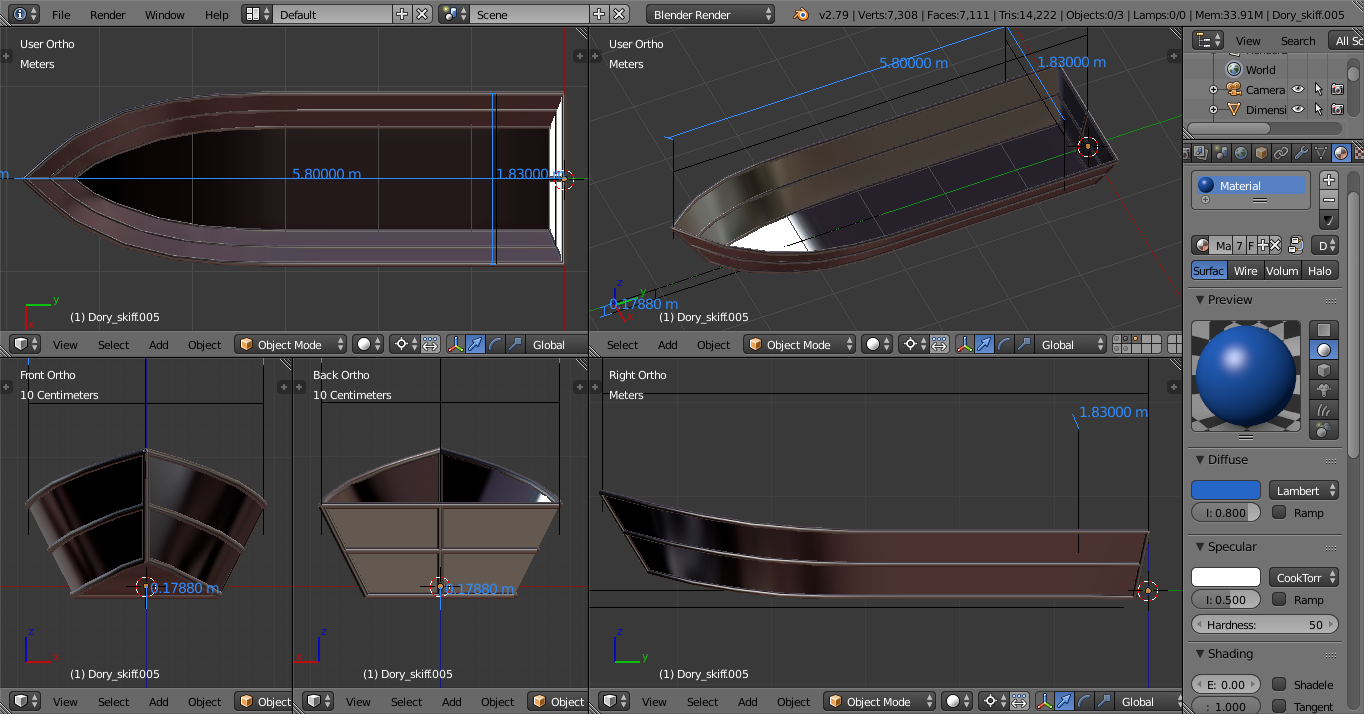Click the plus icon to add material slot
Image resolution: width=1364 pixels, height=714 pixels.
(x=1328, y=180)
